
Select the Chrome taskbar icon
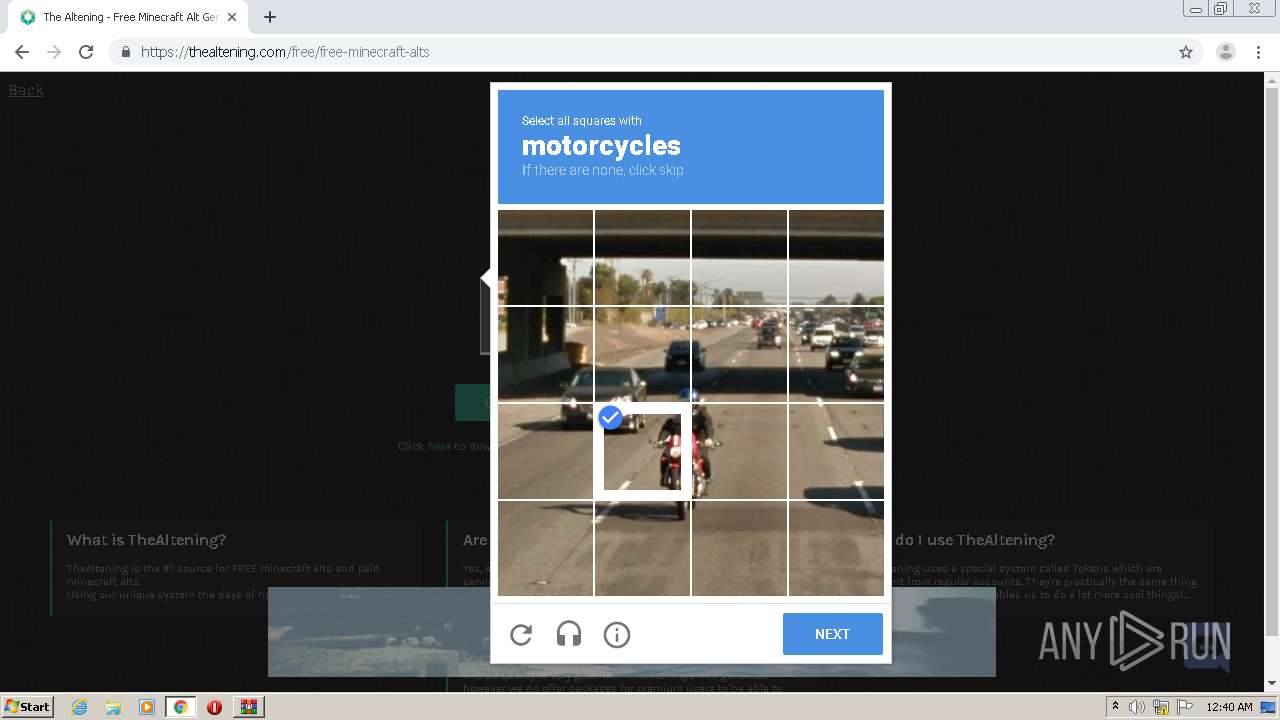[x=180, y=707]
